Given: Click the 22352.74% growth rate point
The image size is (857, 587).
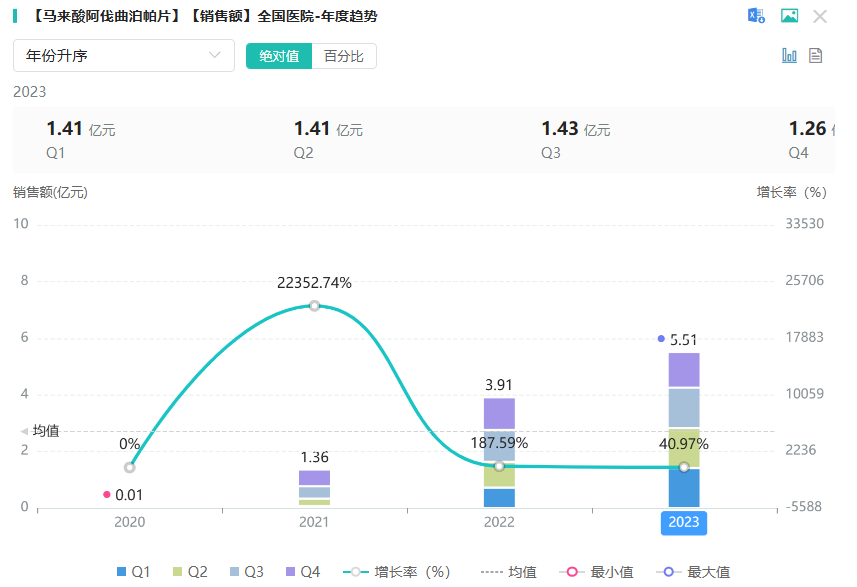Looking at the screenshot, I should [314, 306].
